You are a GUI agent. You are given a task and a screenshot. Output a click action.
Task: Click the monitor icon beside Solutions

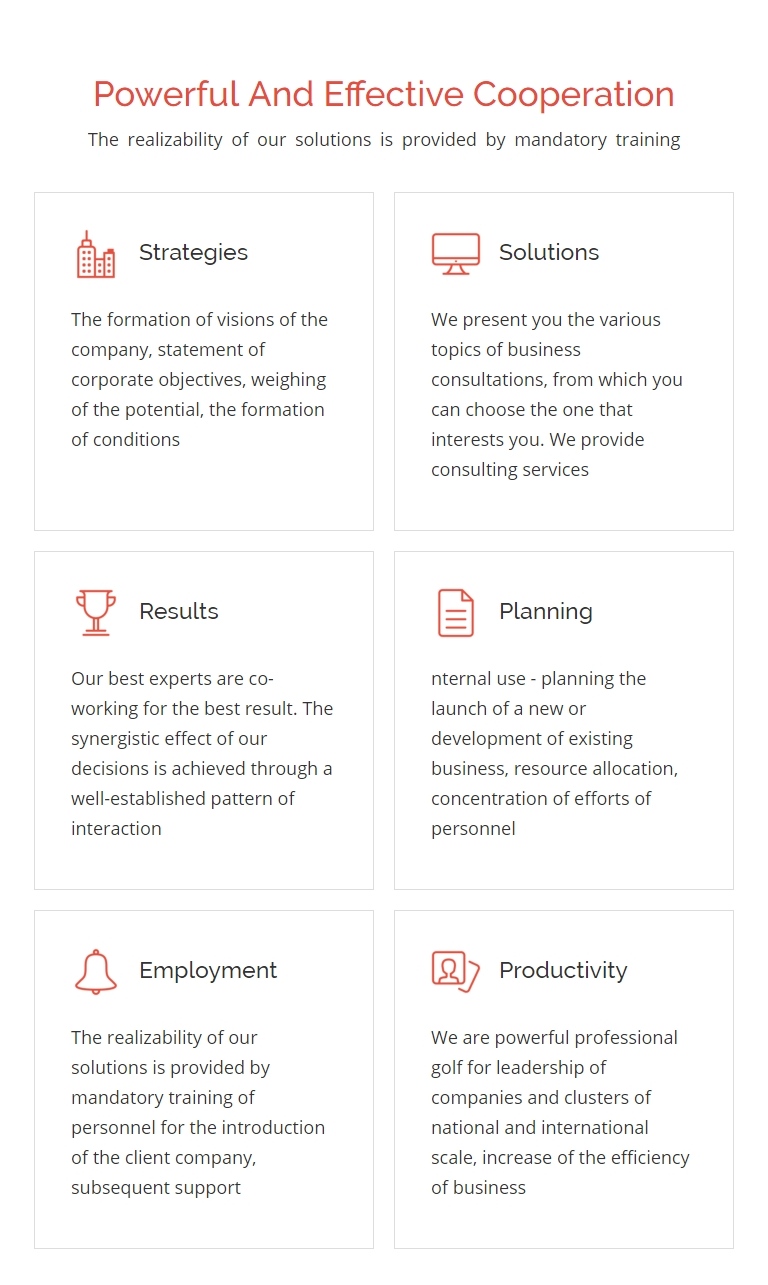456,254
